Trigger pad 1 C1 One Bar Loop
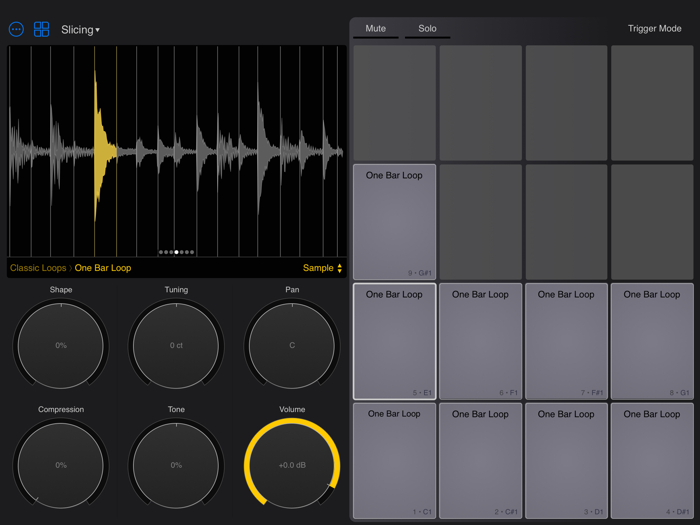The width and height of the screenshot is (700, 525). [394, 460]
